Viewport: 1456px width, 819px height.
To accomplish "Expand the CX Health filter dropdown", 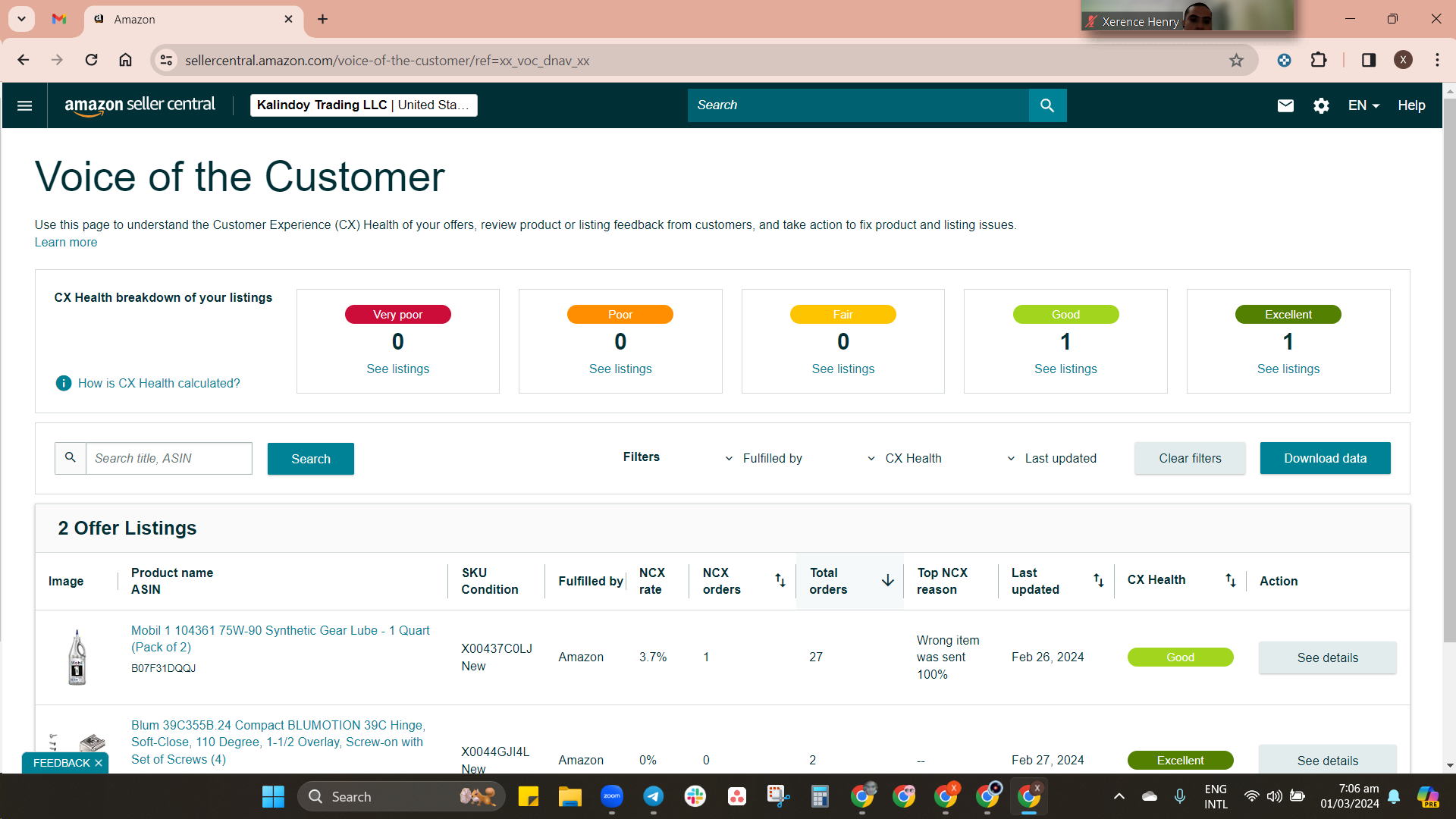I will (x=904, y=458).
